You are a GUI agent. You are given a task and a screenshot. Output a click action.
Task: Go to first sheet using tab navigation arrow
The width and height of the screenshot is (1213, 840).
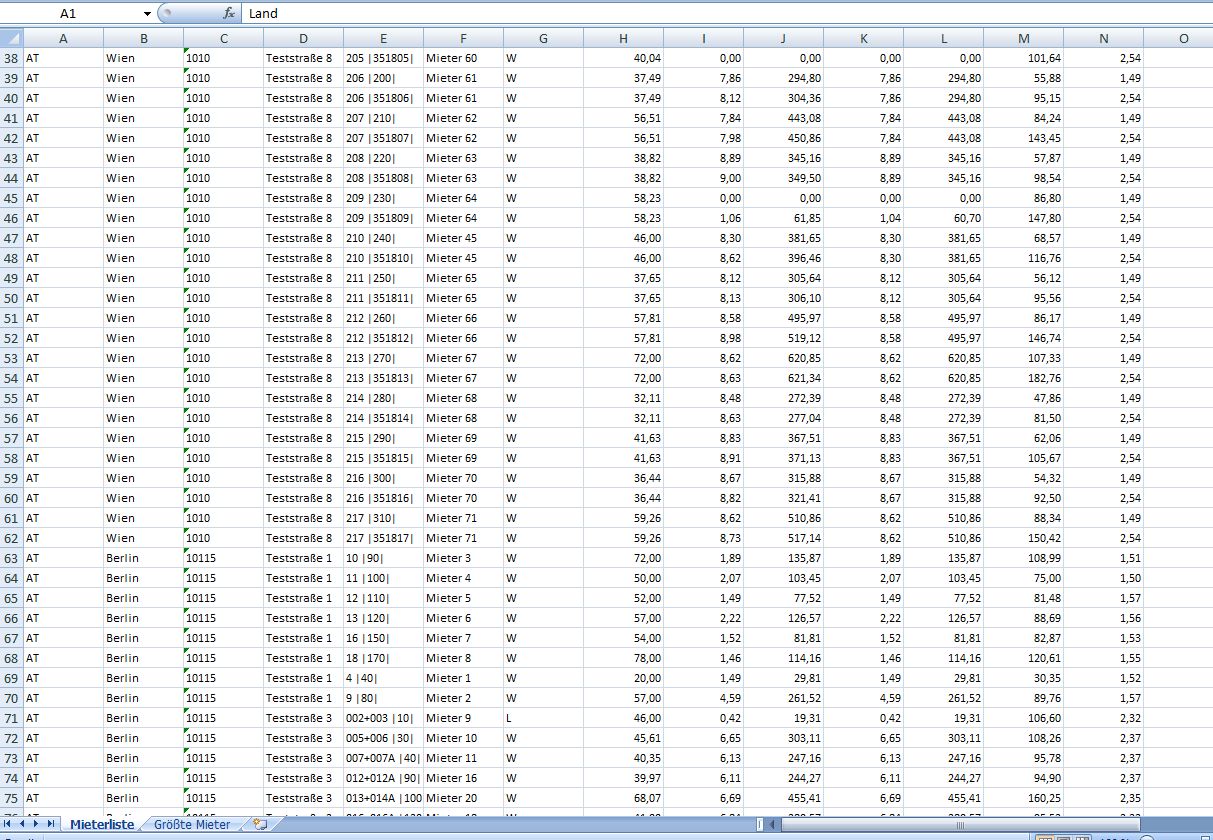click(x=9, y=825)
